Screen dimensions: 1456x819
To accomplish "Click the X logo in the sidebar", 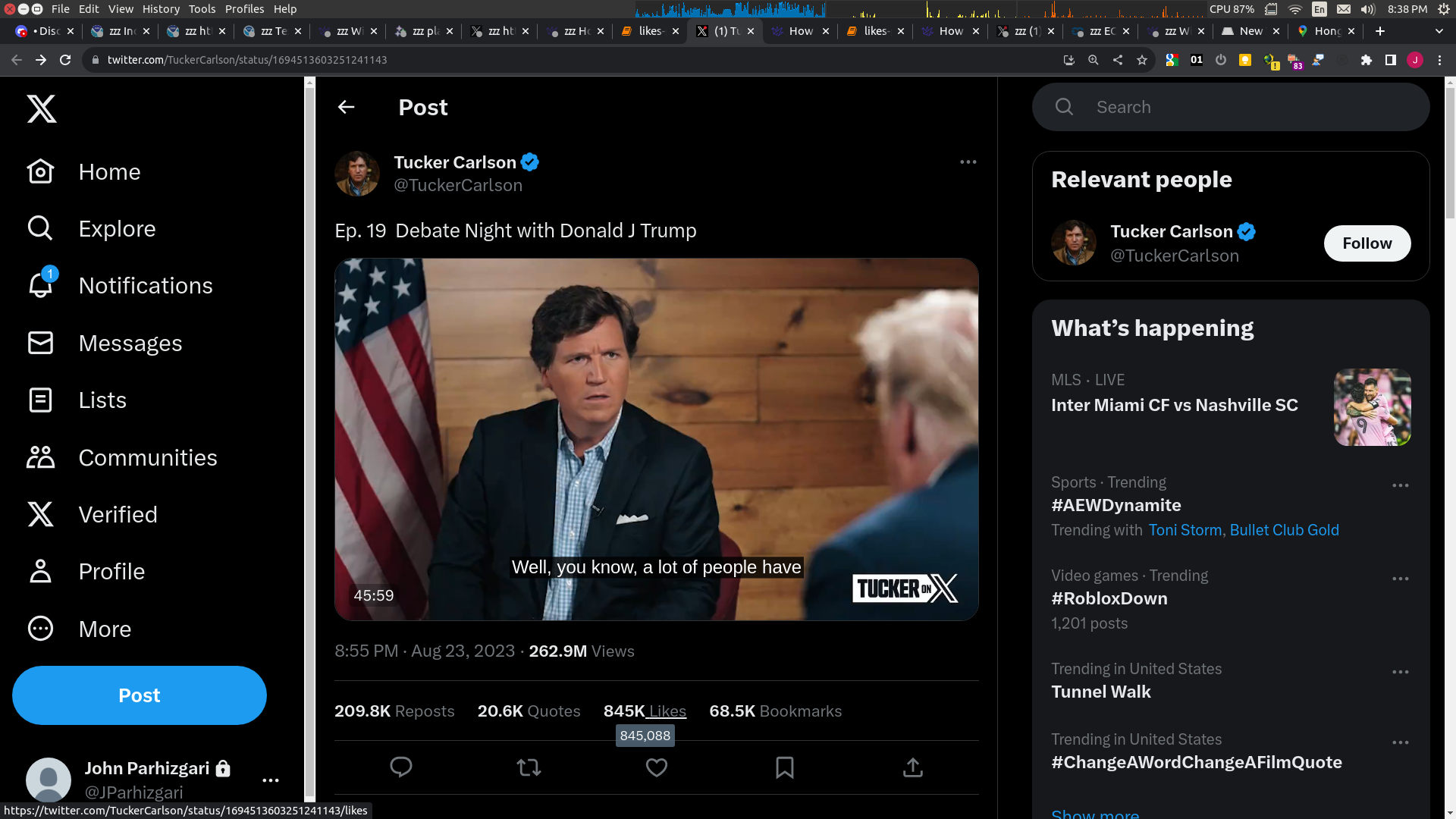I will (x=42, y=108).
